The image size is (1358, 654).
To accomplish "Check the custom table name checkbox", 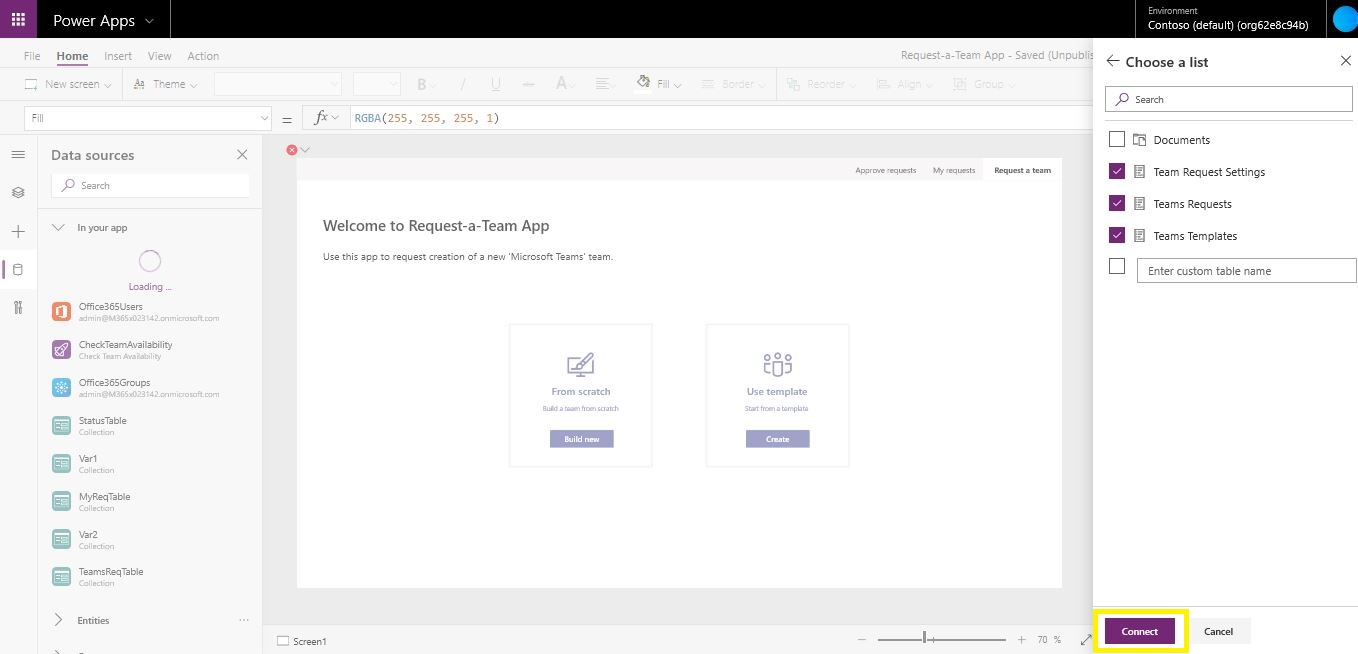I will point(1117,266).
